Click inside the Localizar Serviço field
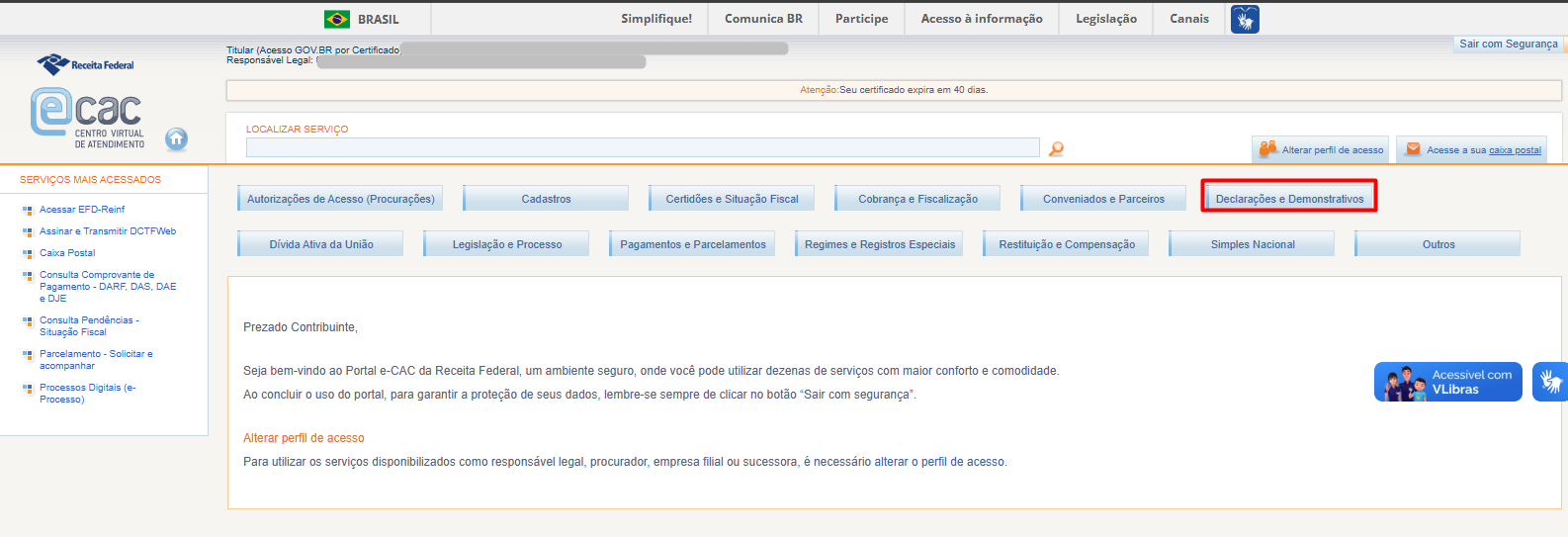This screenshot has height=537, width=1568. coord(643,147)
